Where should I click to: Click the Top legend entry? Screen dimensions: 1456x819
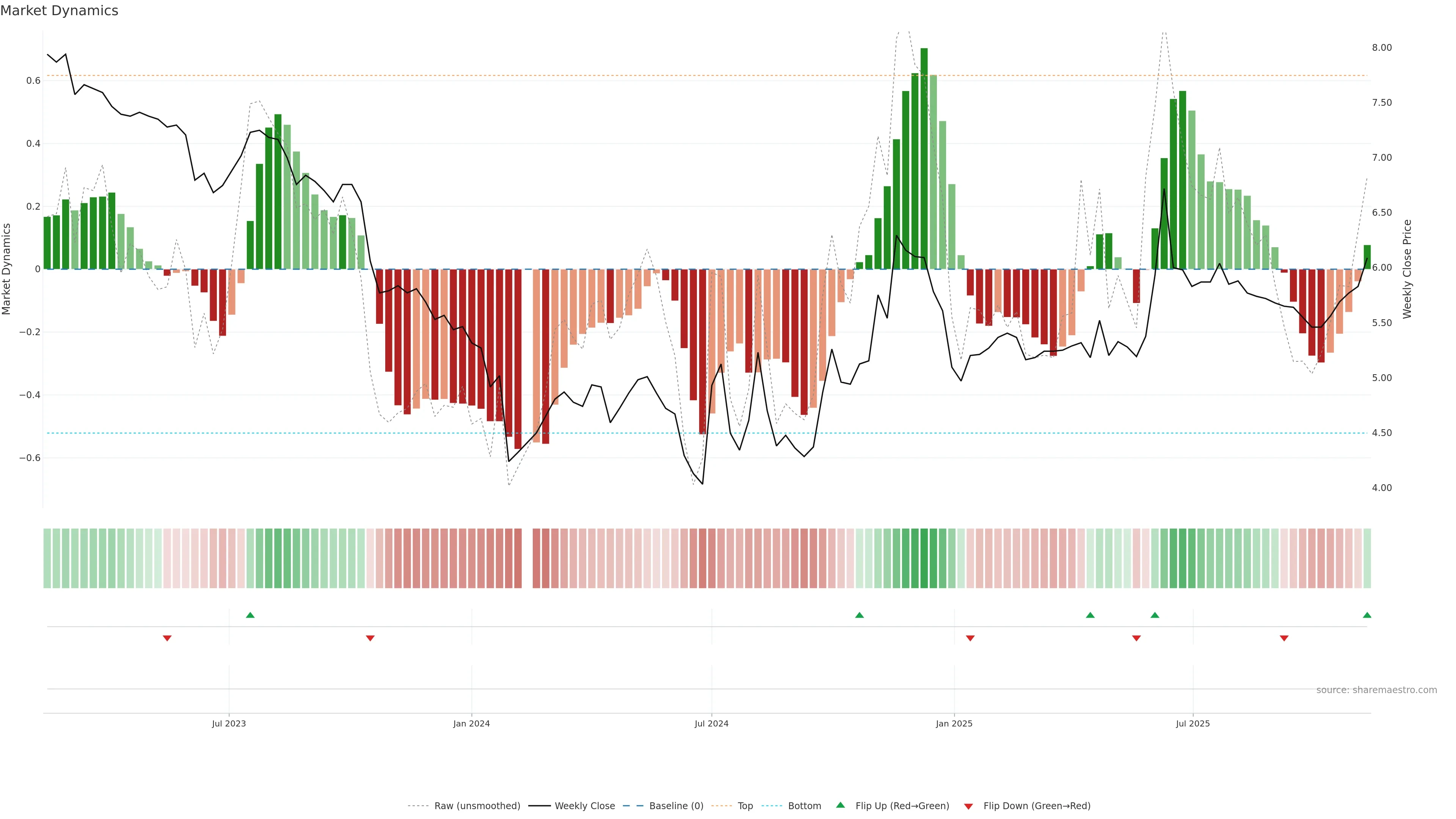pyautogui.click(x=745, y=806)
